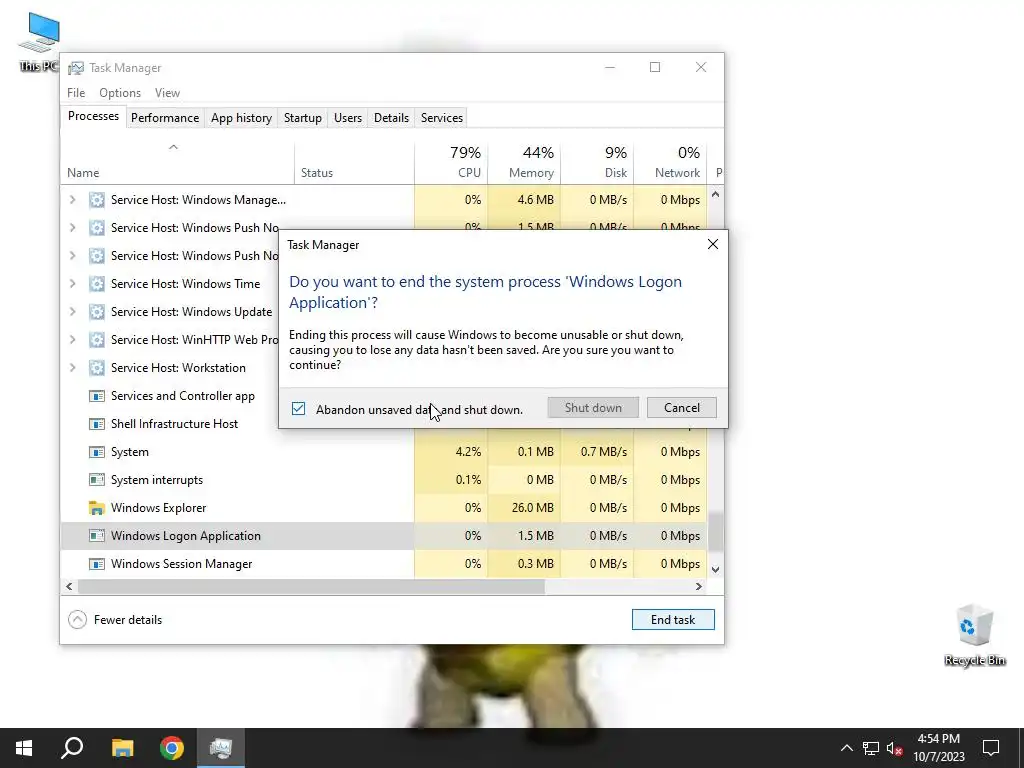Click the Services and Controller app icon
Viewport: 1024px width, 768px height.
[x=97, y=396]
